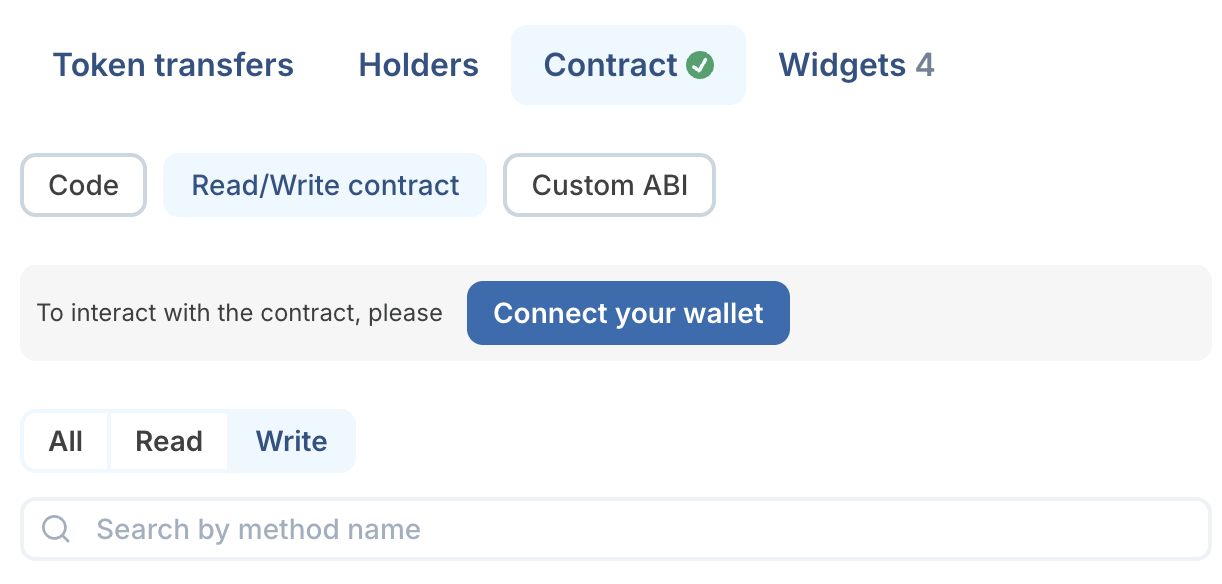
Task: Filter methods to show All
Action: click(66, 441)
